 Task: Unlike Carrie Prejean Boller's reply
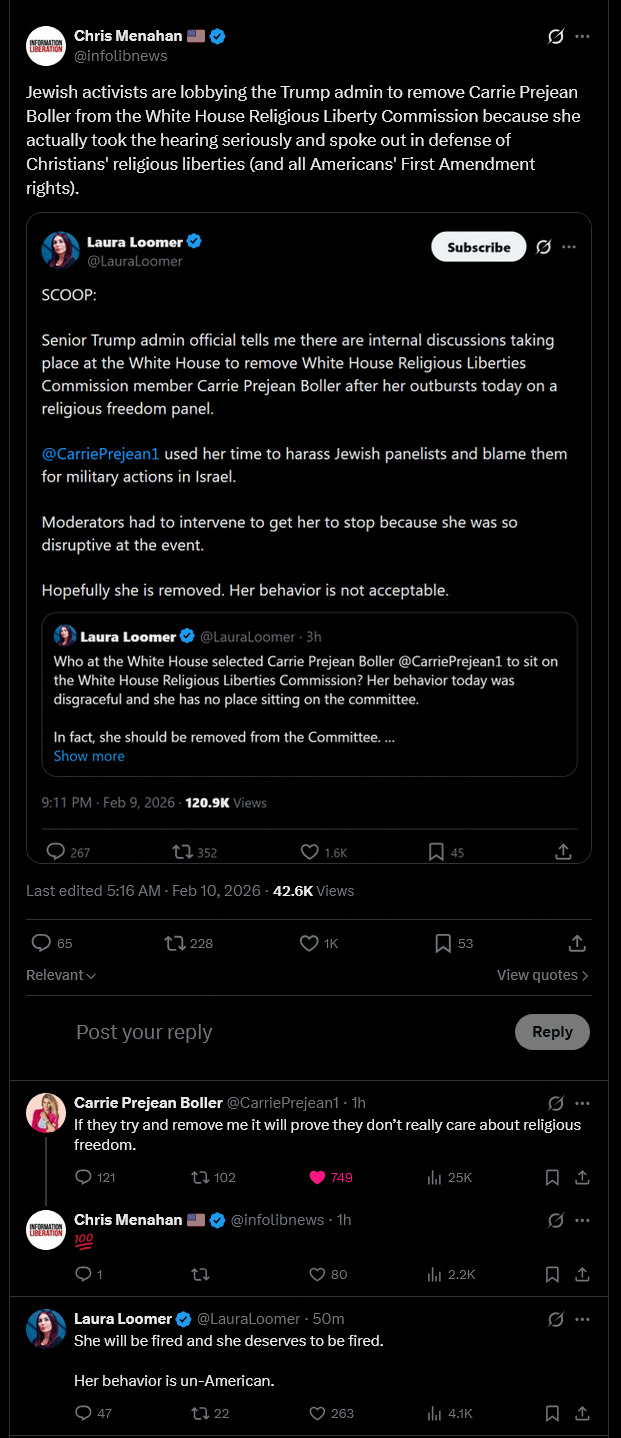318,1177
